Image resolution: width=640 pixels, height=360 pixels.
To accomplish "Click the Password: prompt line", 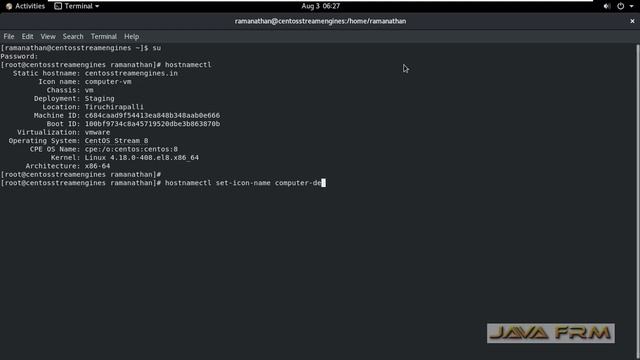I will [19, 56].
